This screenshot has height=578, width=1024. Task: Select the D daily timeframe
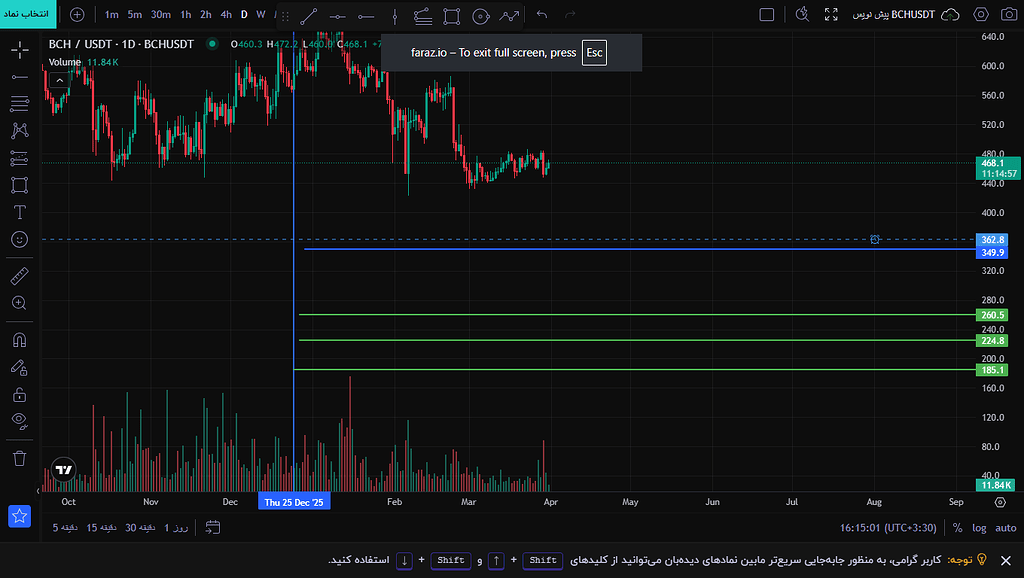point(244,14)
